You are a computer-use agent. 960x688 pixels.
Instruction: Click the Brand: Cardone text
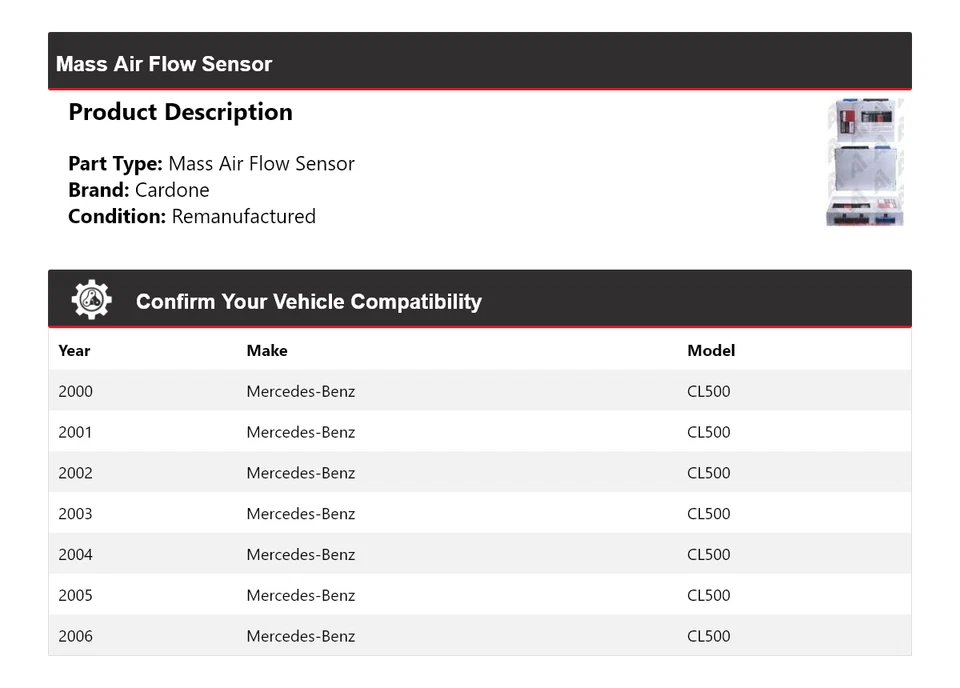[x=139, y=190]
